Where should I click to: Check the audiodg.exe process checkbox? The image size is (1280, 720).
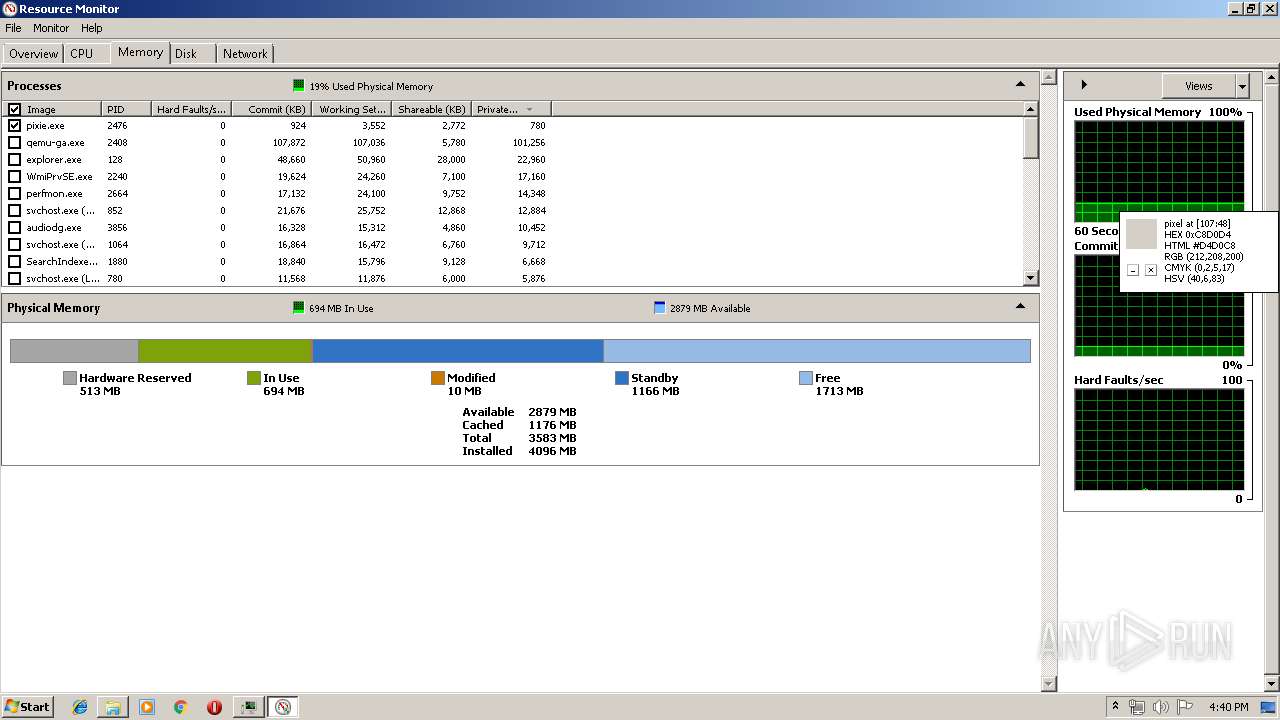(14, 228)
